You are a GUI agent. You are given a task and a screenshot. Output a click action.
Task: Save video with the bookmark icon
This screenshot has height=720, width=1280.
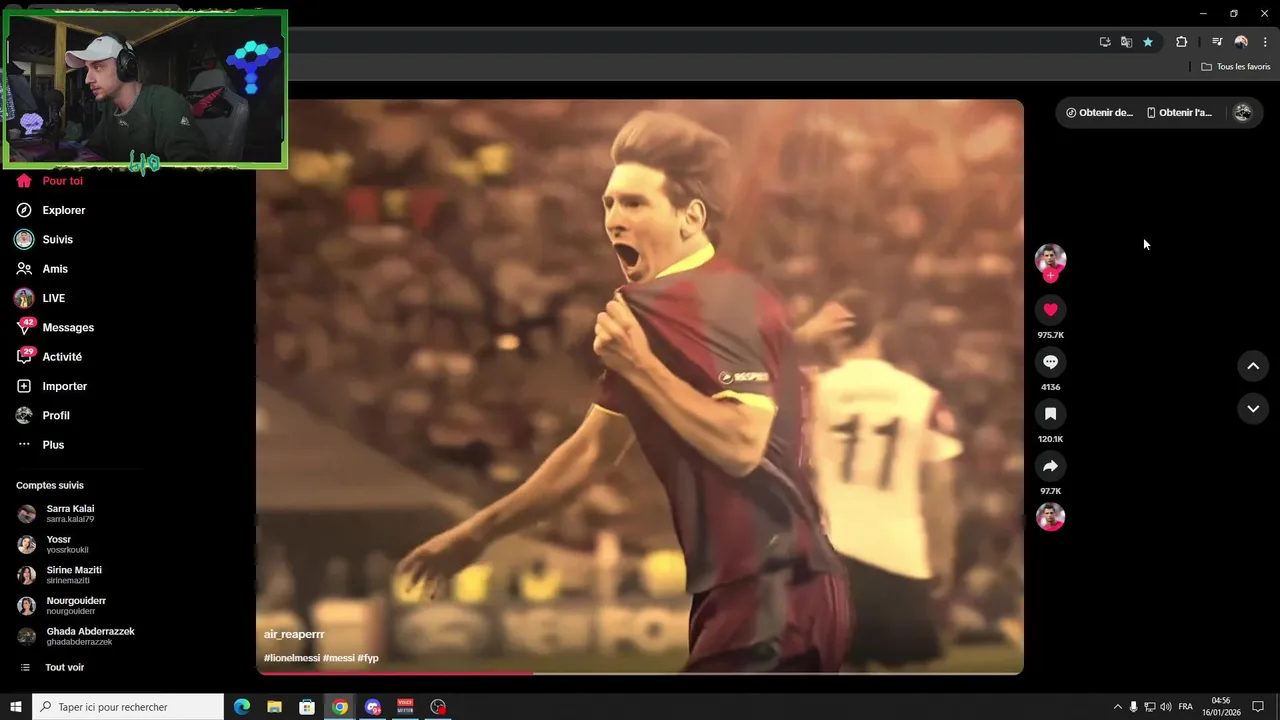click(x=1050, y=414)
